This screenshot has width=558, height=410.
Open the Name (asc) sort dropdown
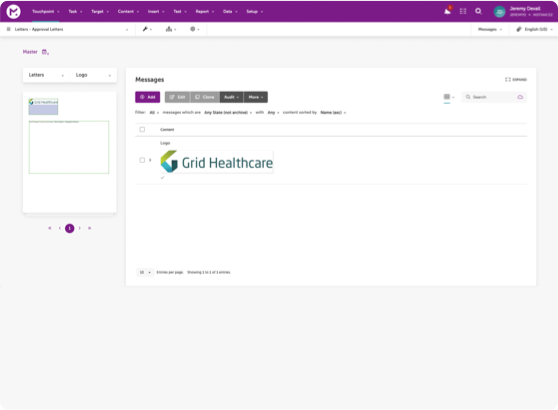(333, 112)
